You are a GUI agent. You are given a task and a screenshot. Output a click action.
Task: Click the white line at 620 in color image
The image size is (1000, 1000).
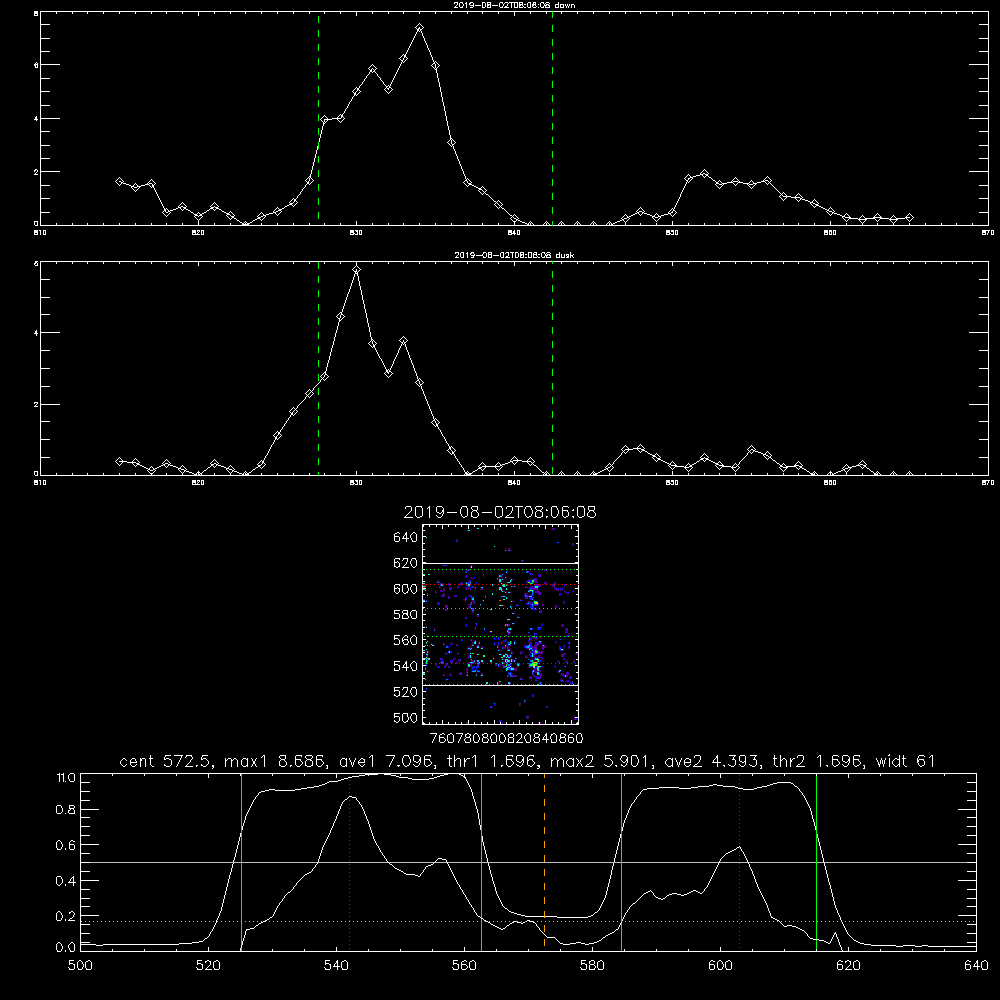pos(500,564)
